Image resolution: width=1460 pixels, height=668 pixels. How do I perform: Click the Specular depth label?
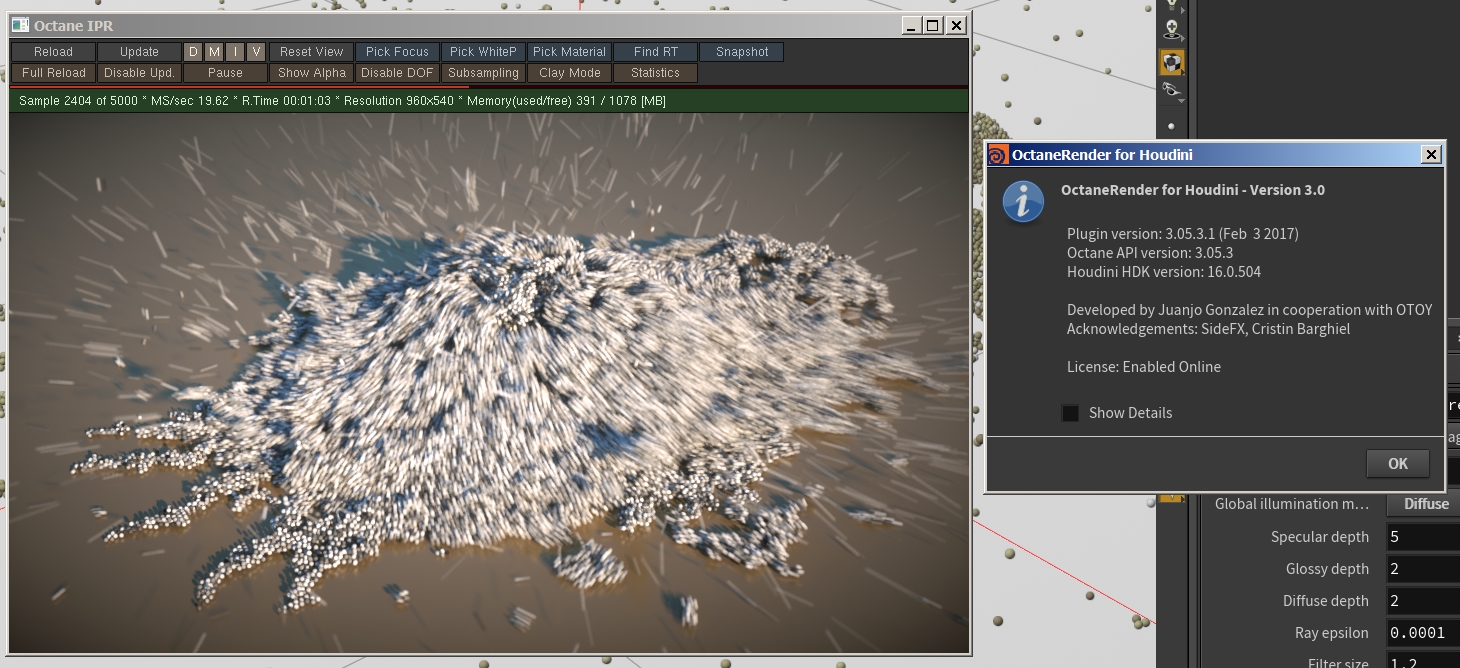pyautogui.click(x=1319, y=537)
